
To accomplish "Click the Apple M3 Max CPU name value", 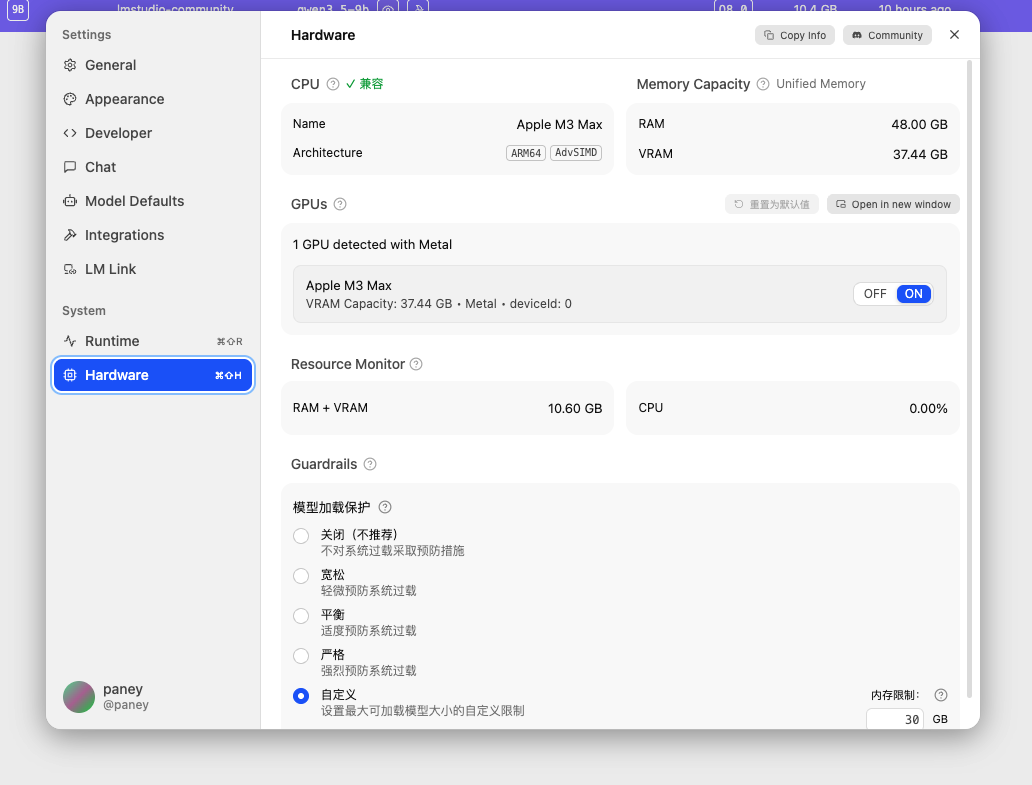I will coord(559,124).
